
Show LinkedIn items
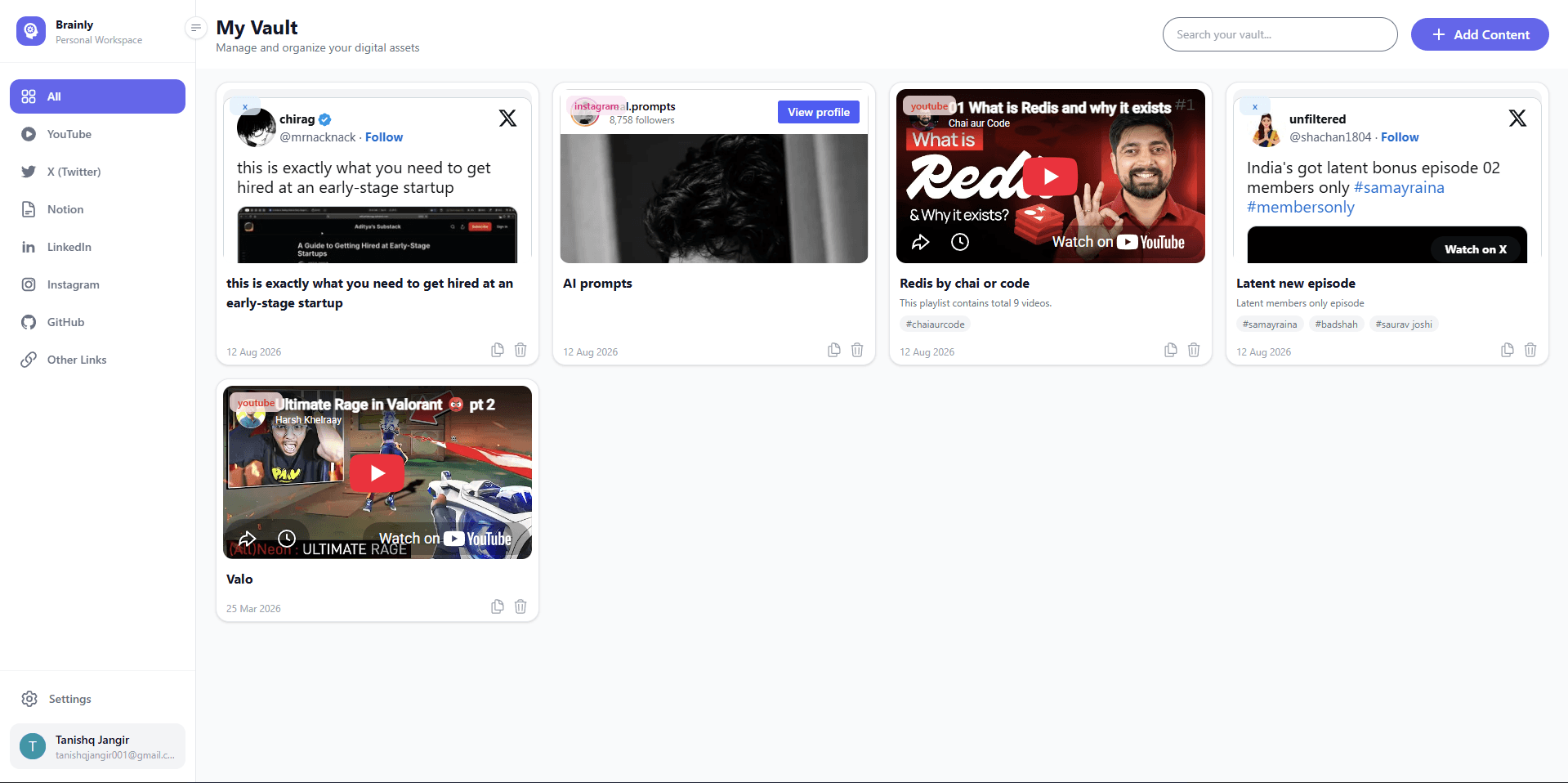tap(97, 247)
